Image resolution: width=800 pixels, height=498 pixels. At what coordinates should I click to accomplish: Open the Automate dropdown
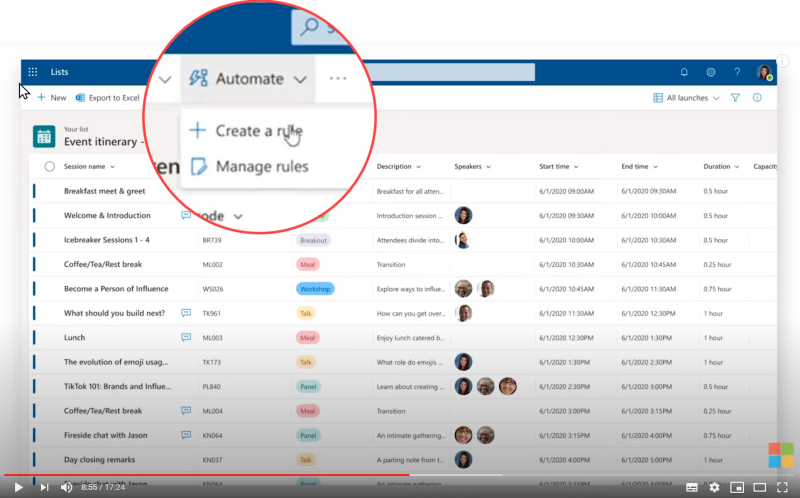[x=248, y=79]
